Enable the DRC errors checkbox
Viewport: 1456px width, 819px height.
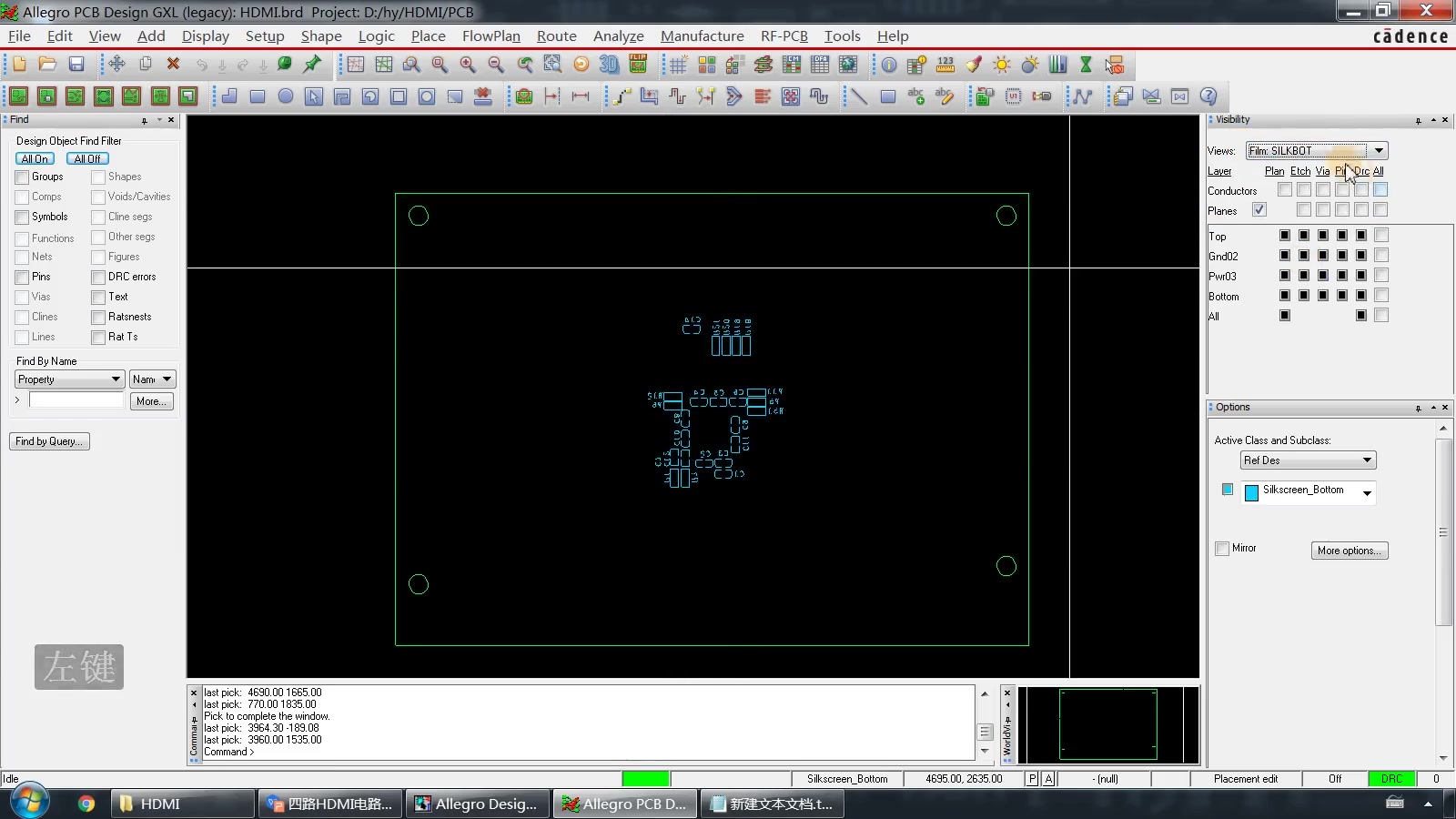[98, 278]
